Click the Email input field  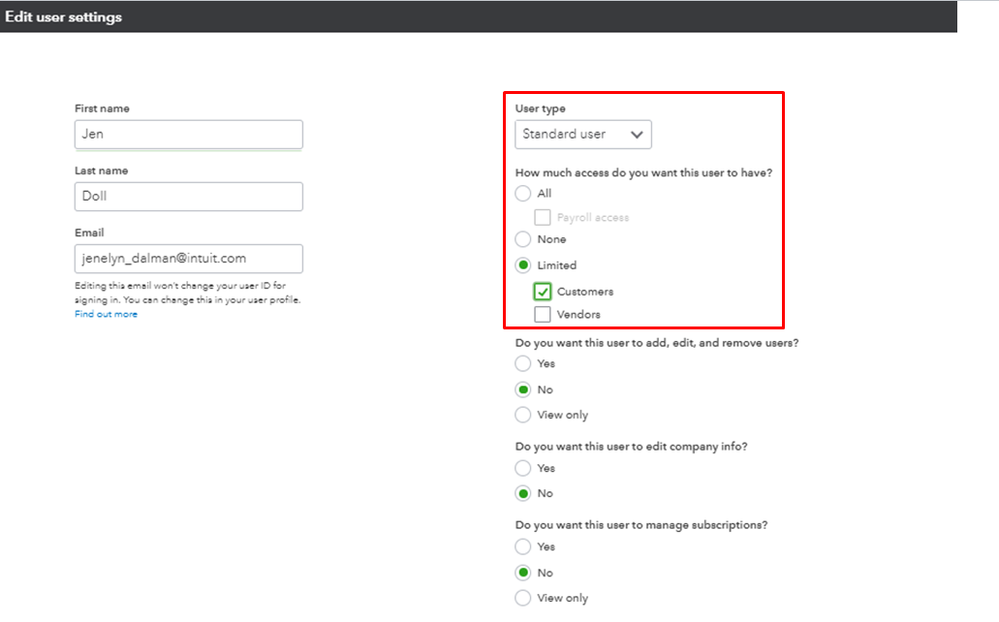[x=188, y=258]
